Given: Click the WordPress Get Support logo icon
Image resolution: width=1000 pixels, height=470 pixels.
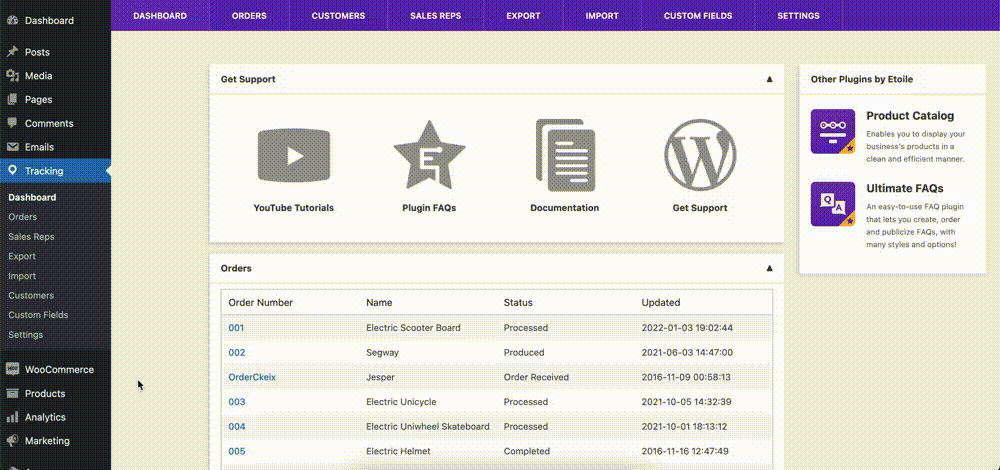Looking at the screenshot, I should click(700, 155).
